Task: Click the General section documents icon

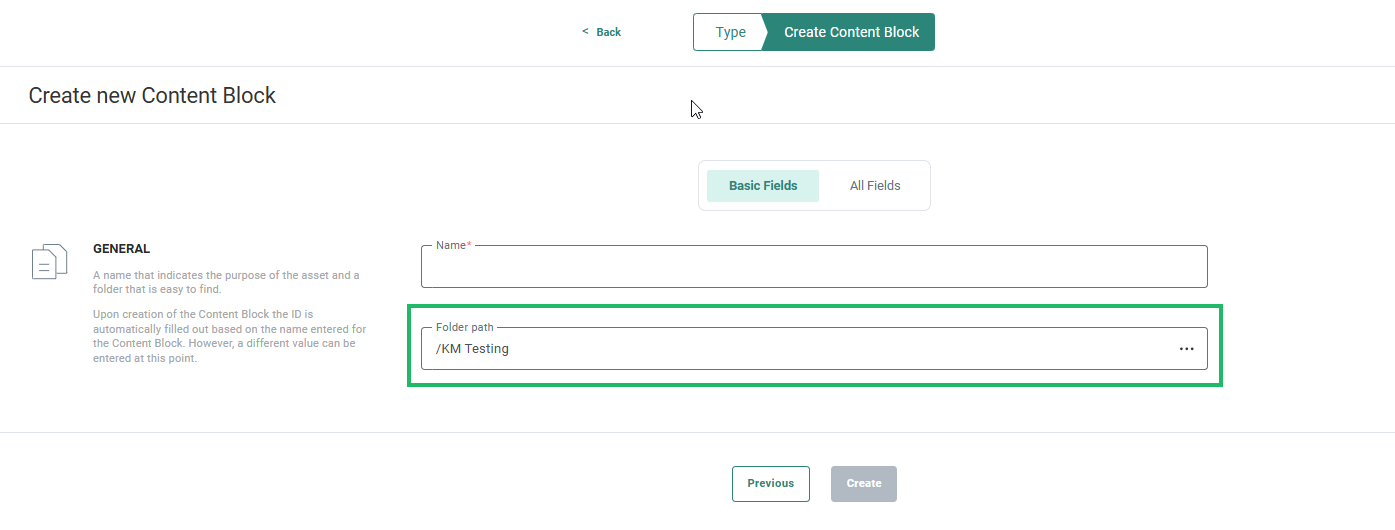Action: 49,261
